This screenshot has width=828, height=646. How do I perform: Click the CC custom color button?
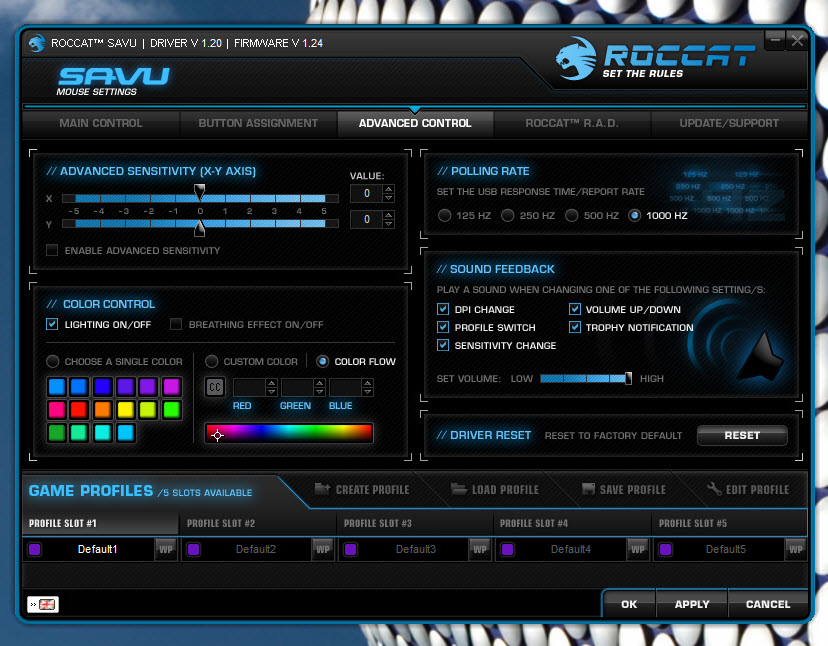click(214, 387)
